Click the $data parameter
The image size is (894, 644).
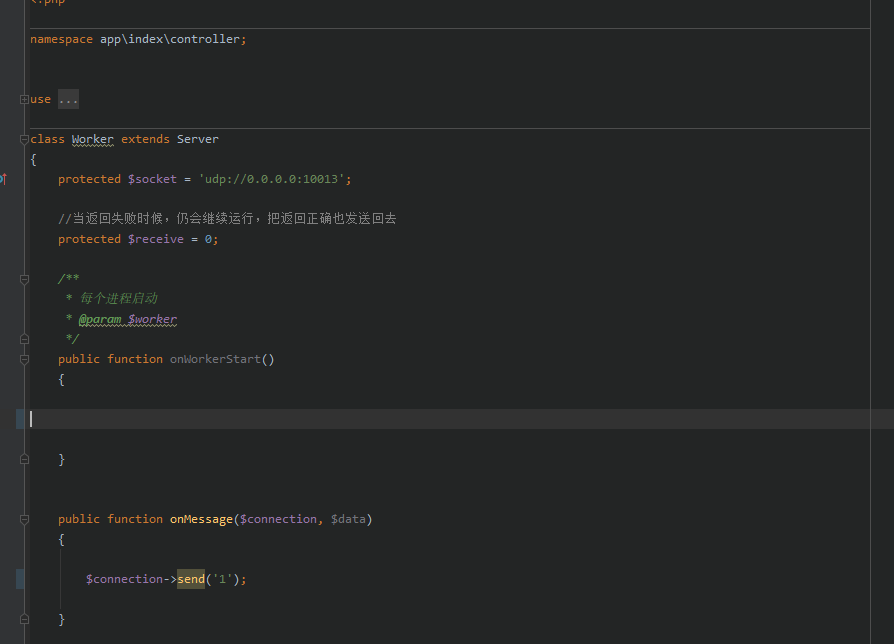tap(348, 519)
